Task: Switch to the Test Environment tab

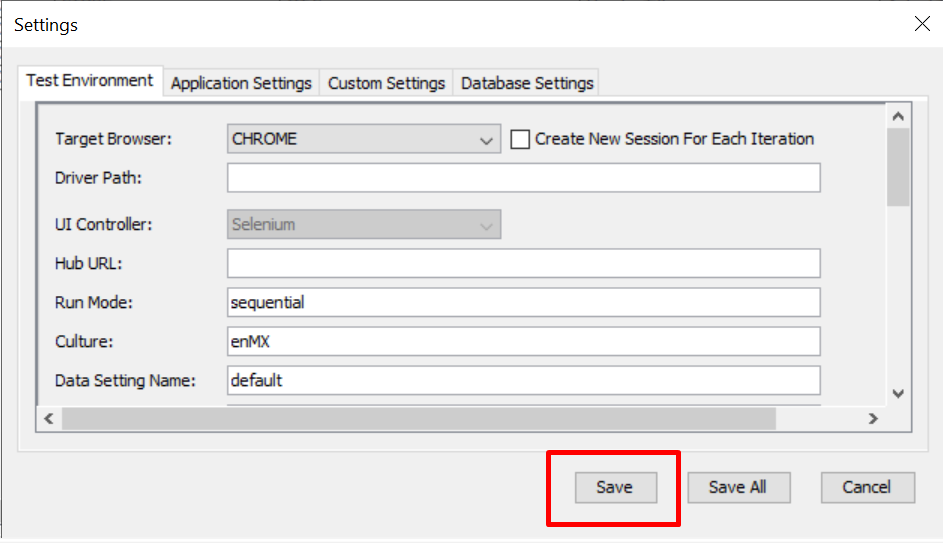Action: coord(90,81)
